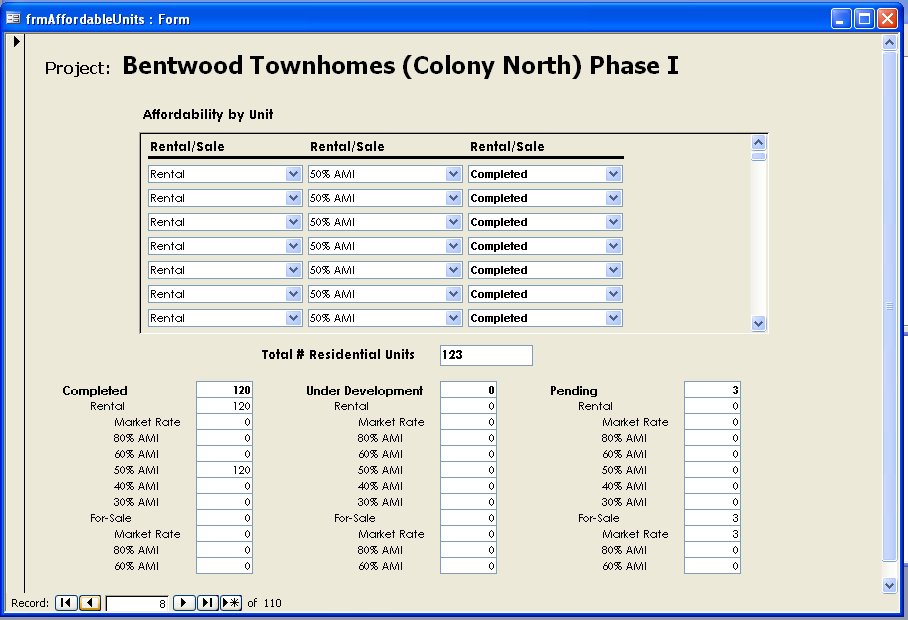Image resolution: width=908 pixels, height=620 pixels.
Task: Go to next record button
Action: pos(184,603)
